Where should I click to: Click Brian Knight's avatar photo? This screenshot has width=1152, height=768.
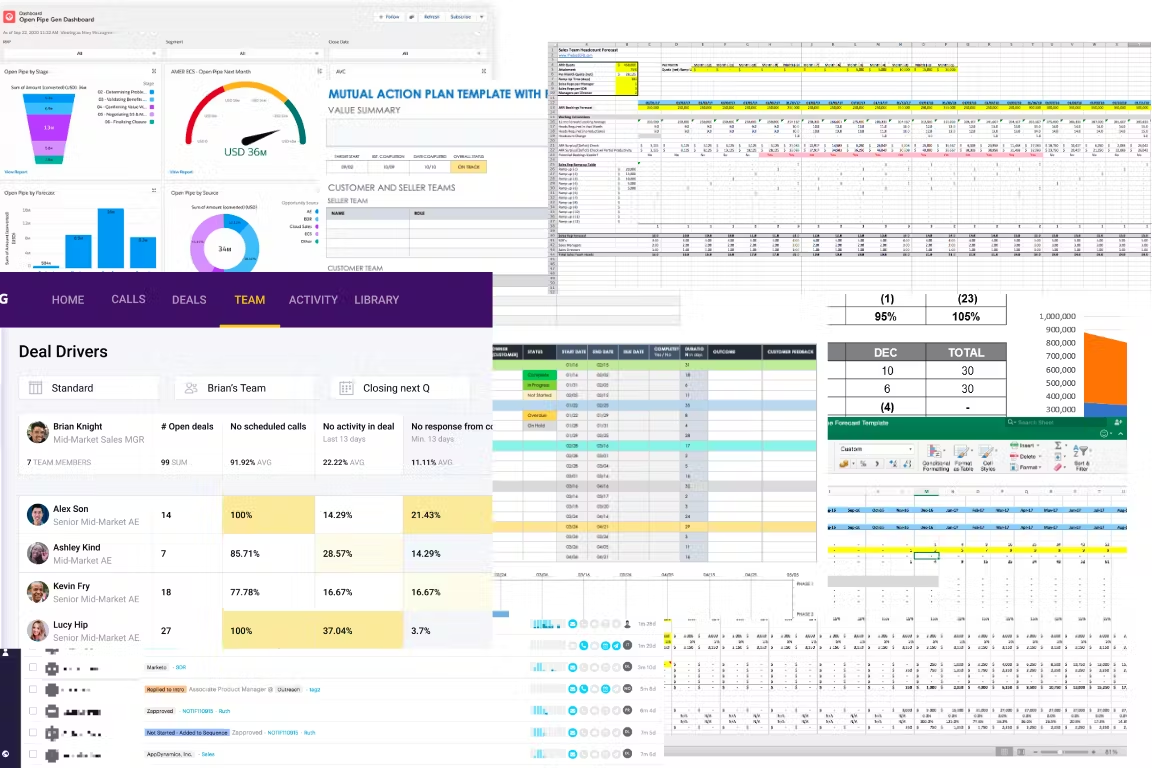click(x=37, y=432)
